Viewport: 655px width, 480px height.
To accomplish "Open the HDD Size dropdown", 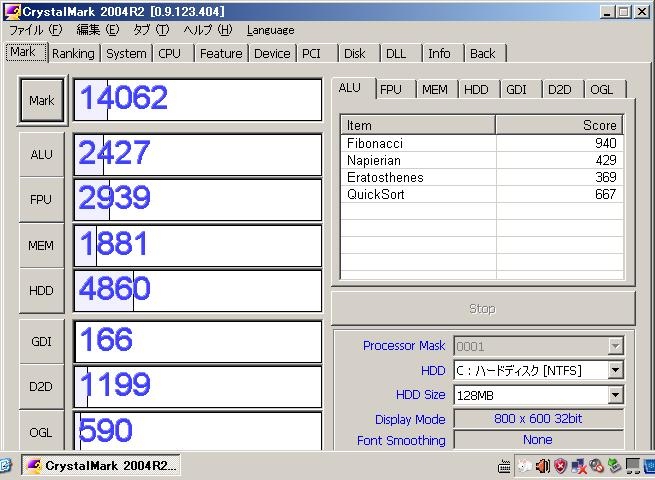I will pyautogui.click(x=615, y=396).
